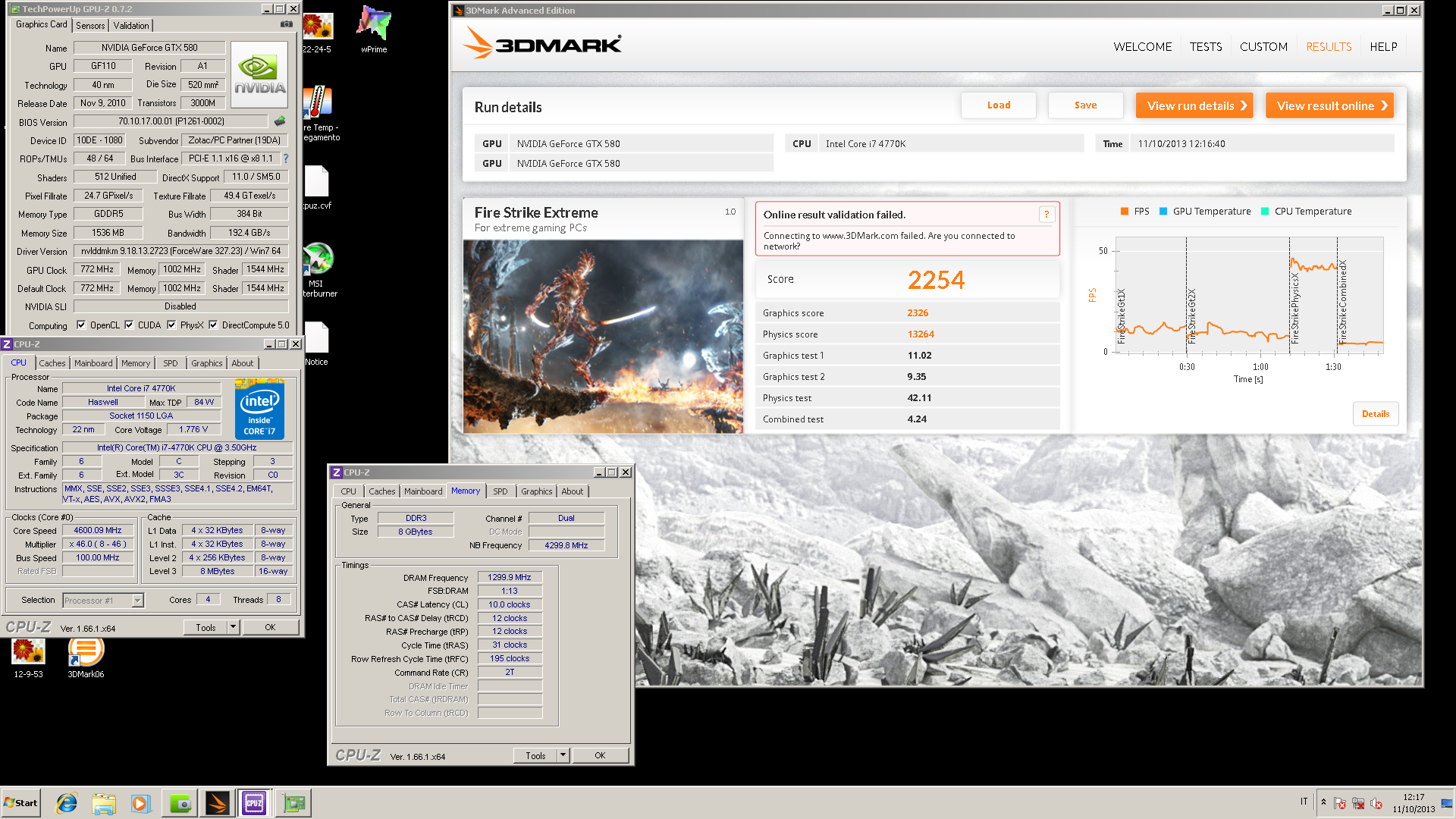This screenshot has height=819, width=1456.
Task: Open the MSI Afterburner desktop icon
Action: click(318, 270)
